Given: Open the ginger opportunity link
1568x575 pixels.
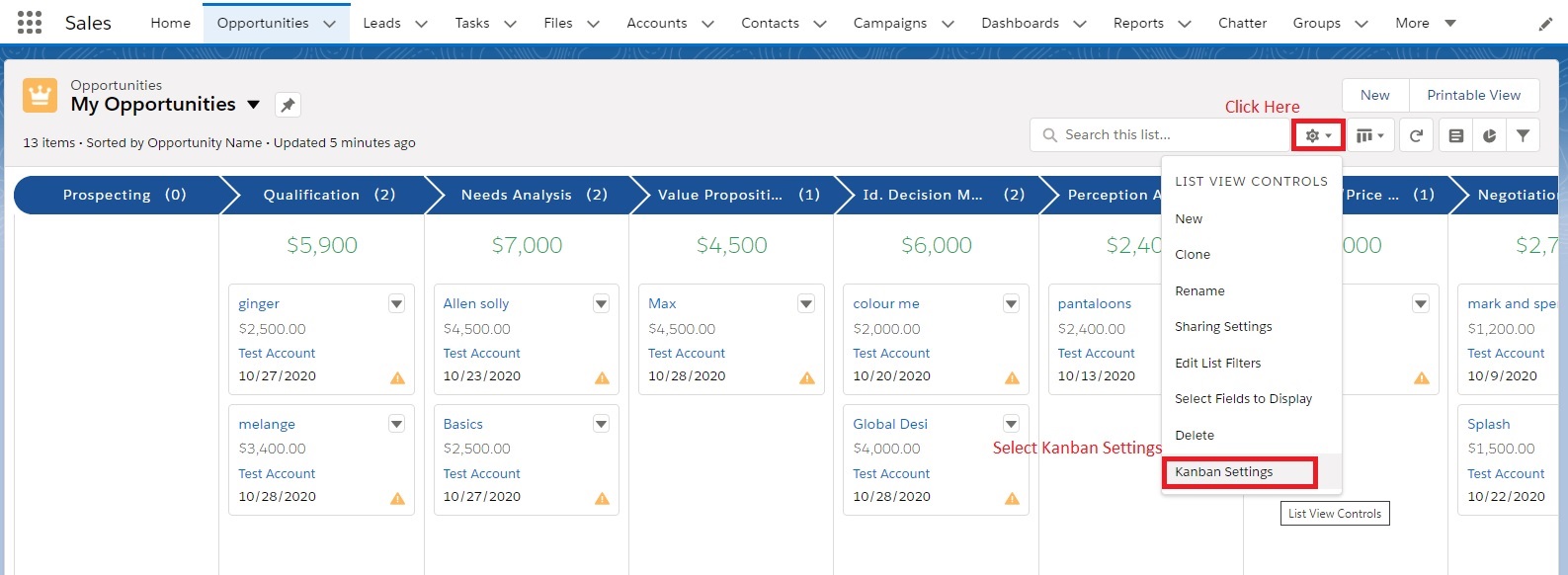Looking at the screenshot, I should [x=259, y=303].
